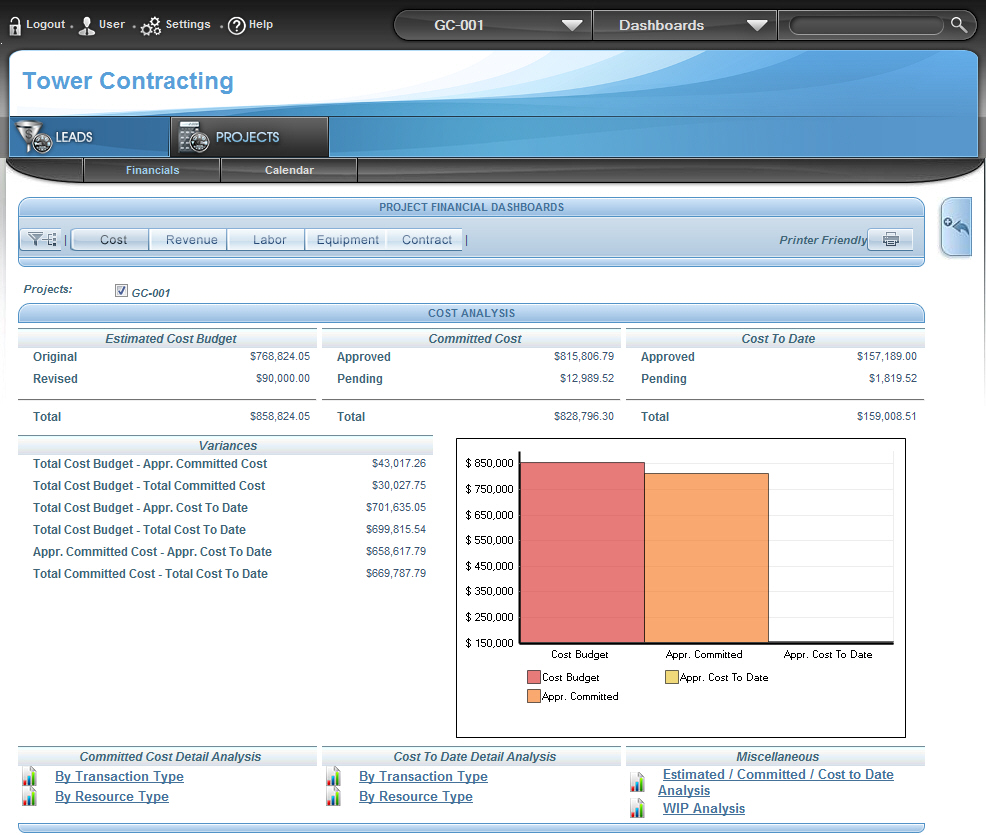Show the Labor dashboard
The image size is (986, 835).
pyautogui.click(x=269, y=240)
